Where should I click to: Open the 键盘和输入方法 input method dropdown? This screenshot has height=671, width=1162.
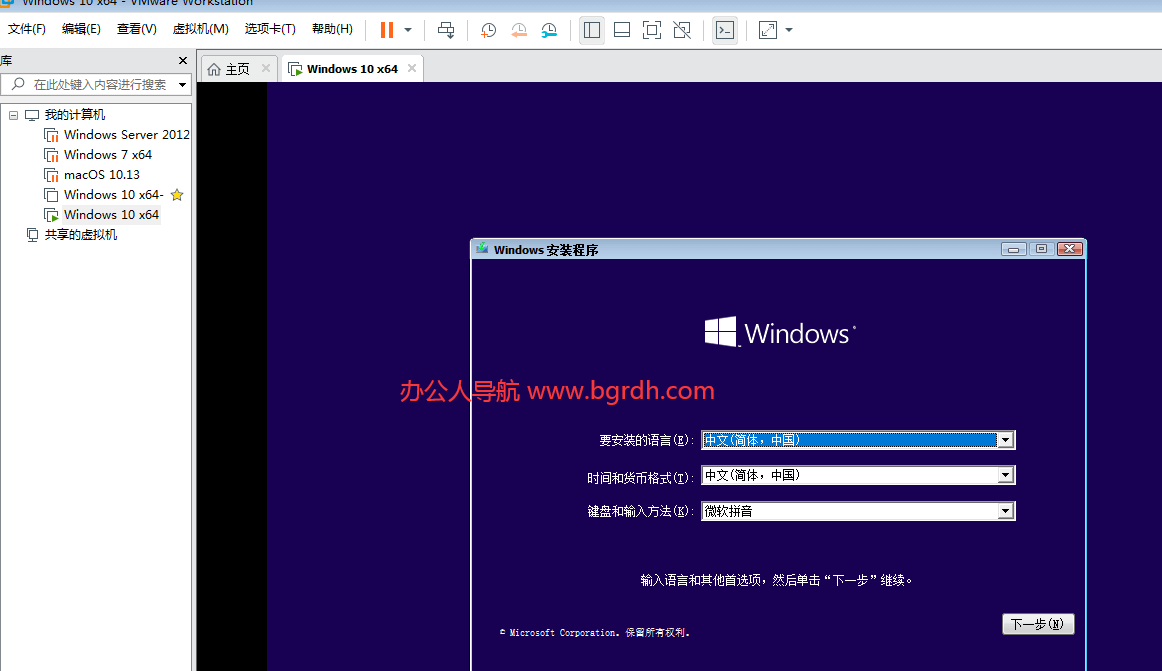(x=1005, y=511)
